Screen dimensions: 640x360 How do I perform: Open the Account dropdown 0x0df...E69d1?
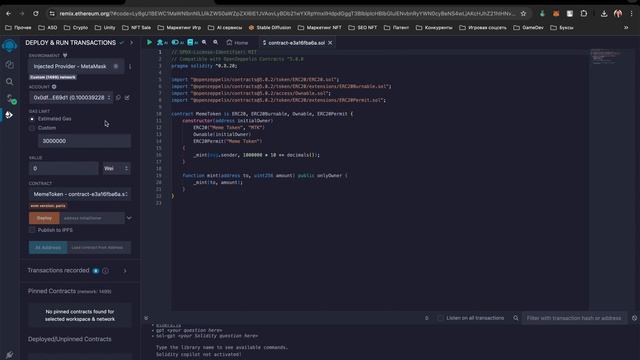pyautogui.click(x=71, y=98)
